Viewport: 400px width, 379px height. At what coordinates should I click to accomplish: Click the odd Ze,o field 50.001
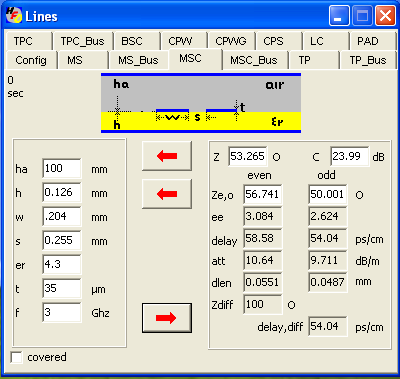click(x=328, y=194)
